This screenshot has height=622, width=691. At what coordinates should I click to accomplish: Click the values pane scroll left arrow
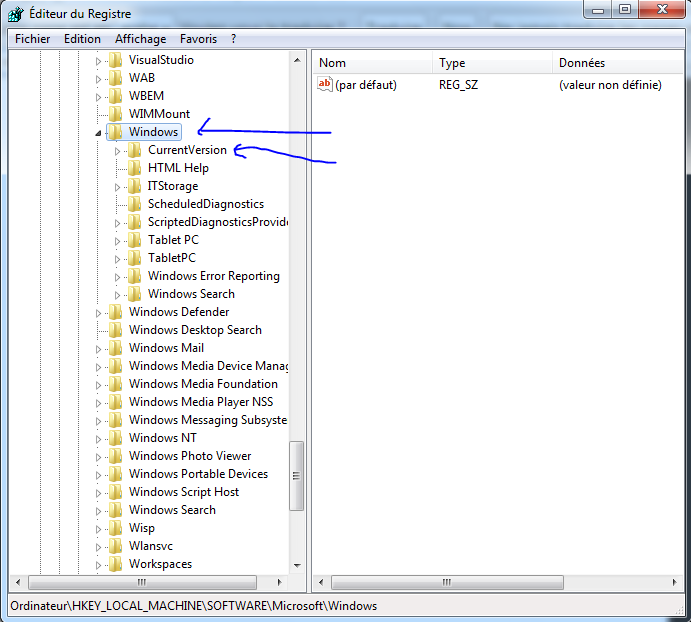click(321, 582)
